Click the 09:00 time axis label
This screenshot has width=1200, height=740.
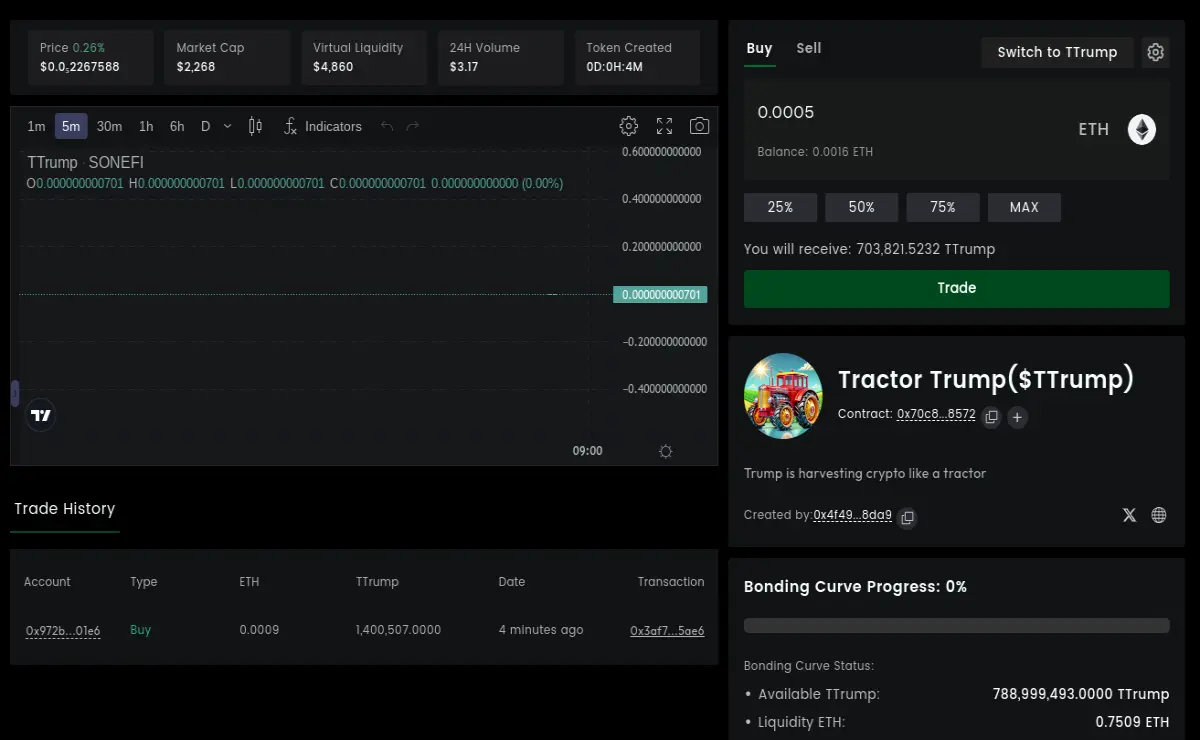pos(587,451)
